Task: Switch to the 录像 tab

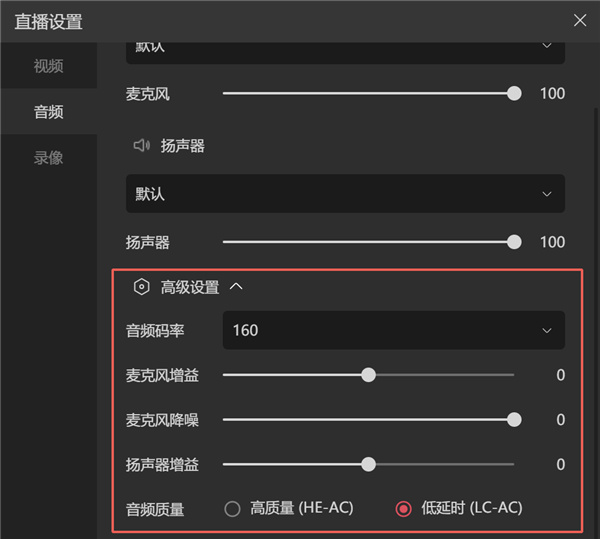Action: (x=48, y=158)
